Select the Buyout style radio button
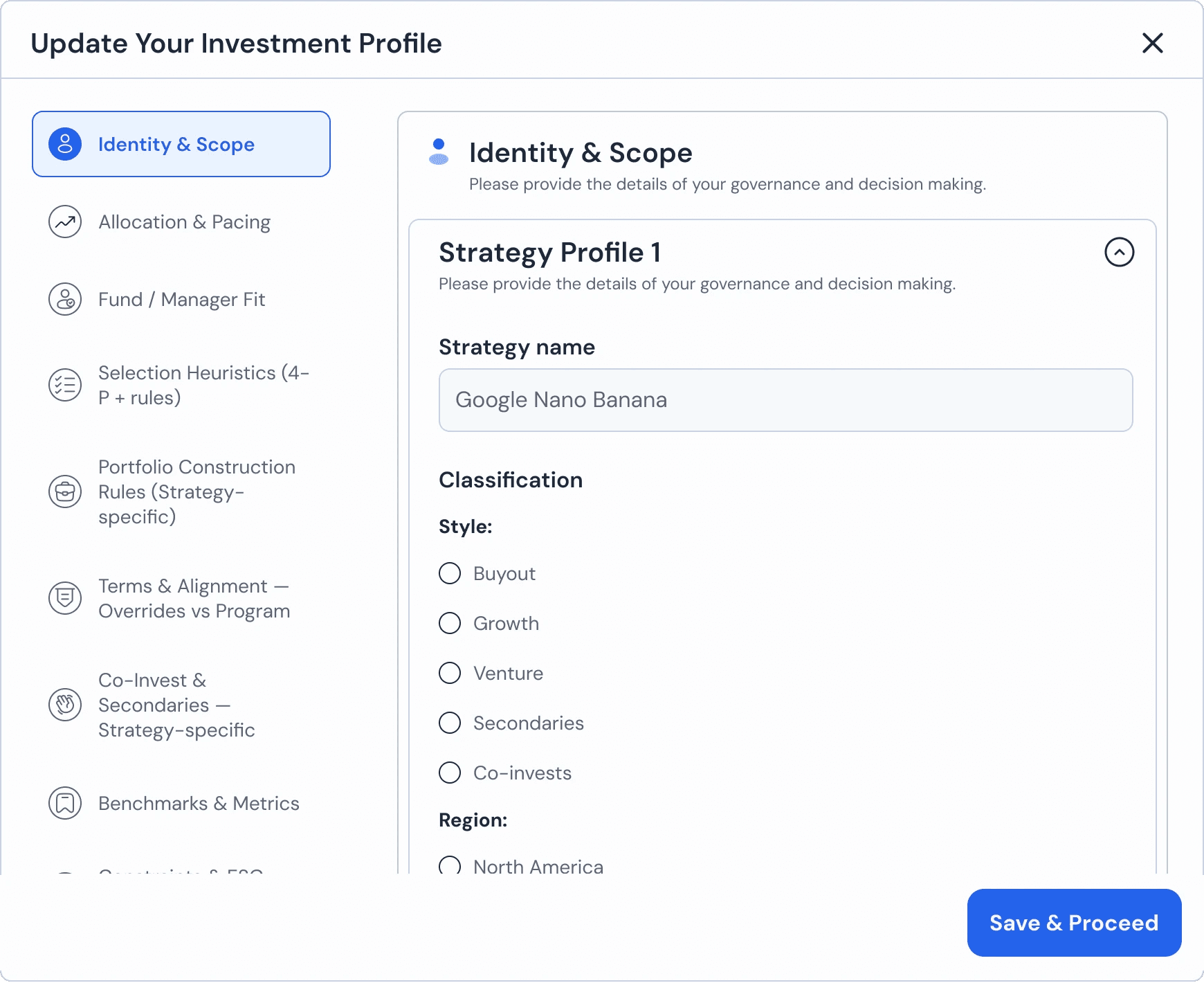The image size is (1204, 983). coord(450,573)
